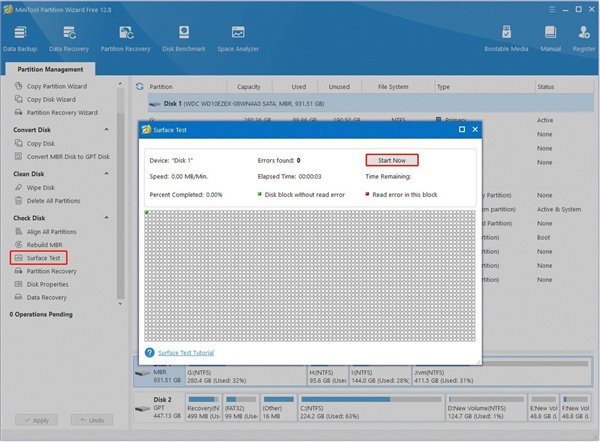Select the FAT32 99 MB partition block
Viewport: 600px width, 442px height.
point(241,408)
